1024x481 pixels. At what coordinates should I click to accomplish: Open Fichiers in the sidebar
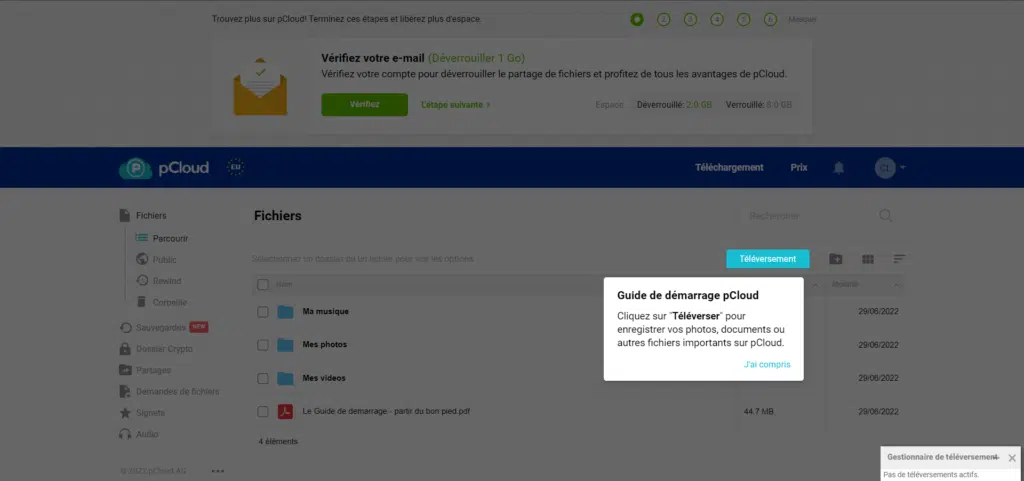pos(143,215)
